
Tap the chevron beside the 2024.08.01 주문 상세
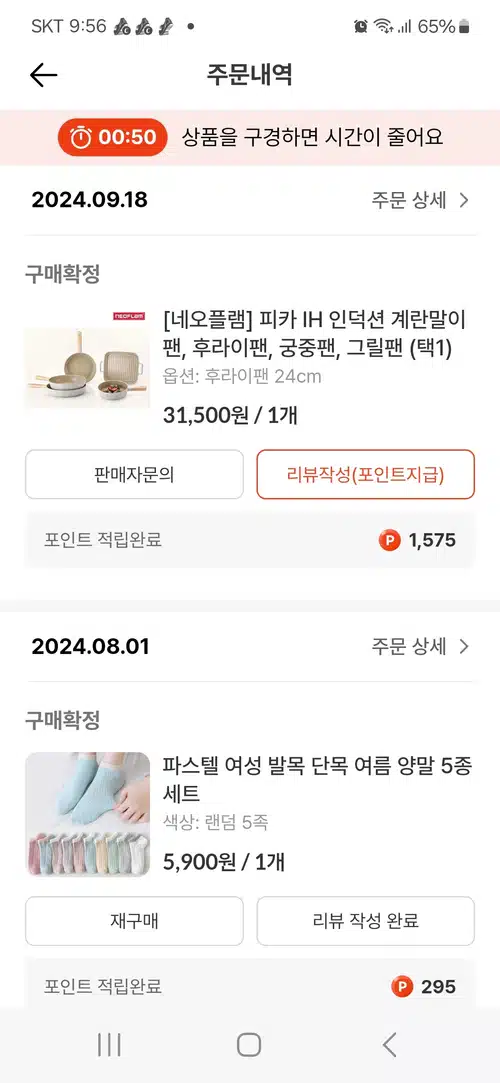click(x=464, y=646)
